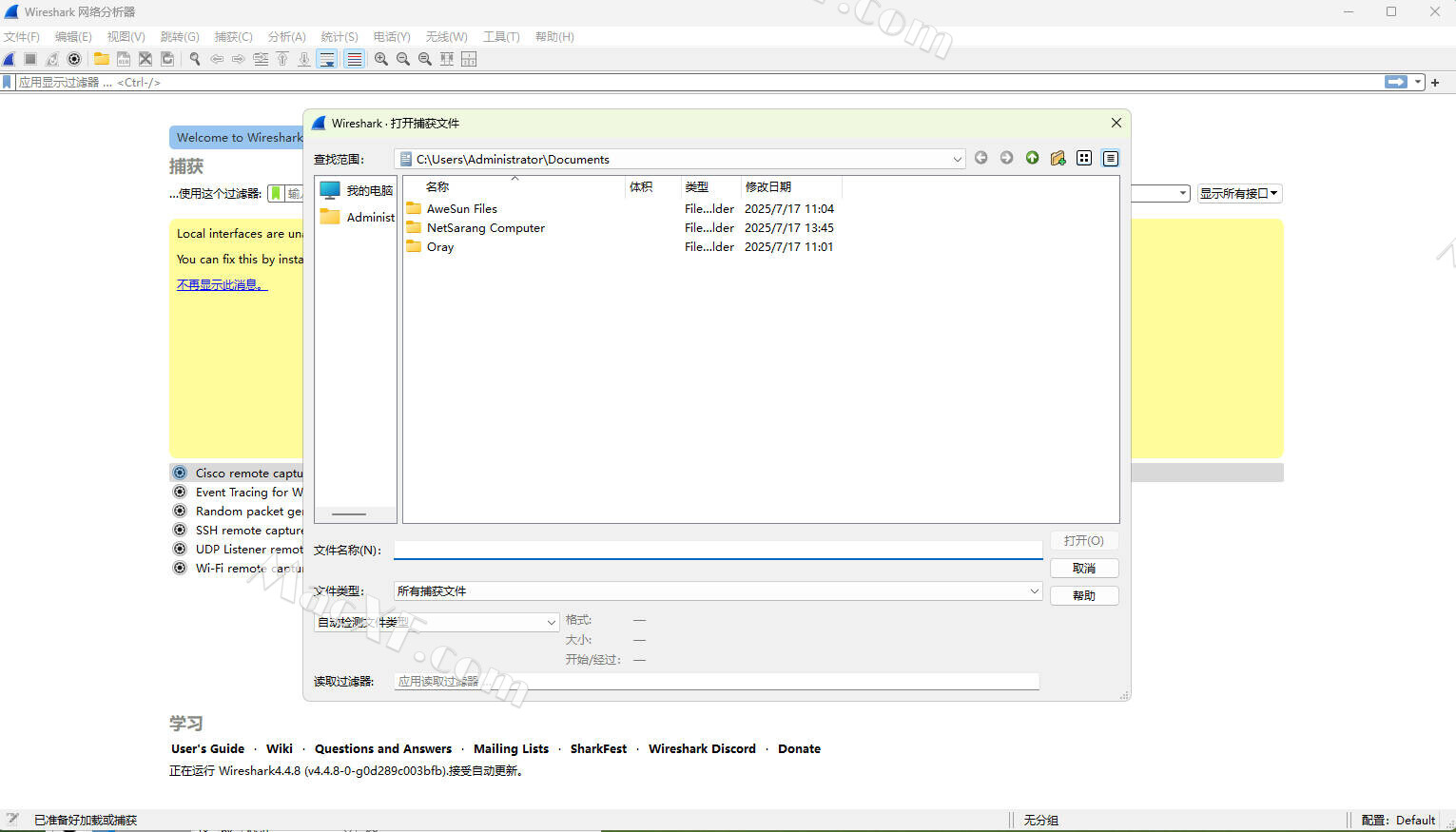
Task: Click the find packet magnifier icon
Action: [195, 59]
